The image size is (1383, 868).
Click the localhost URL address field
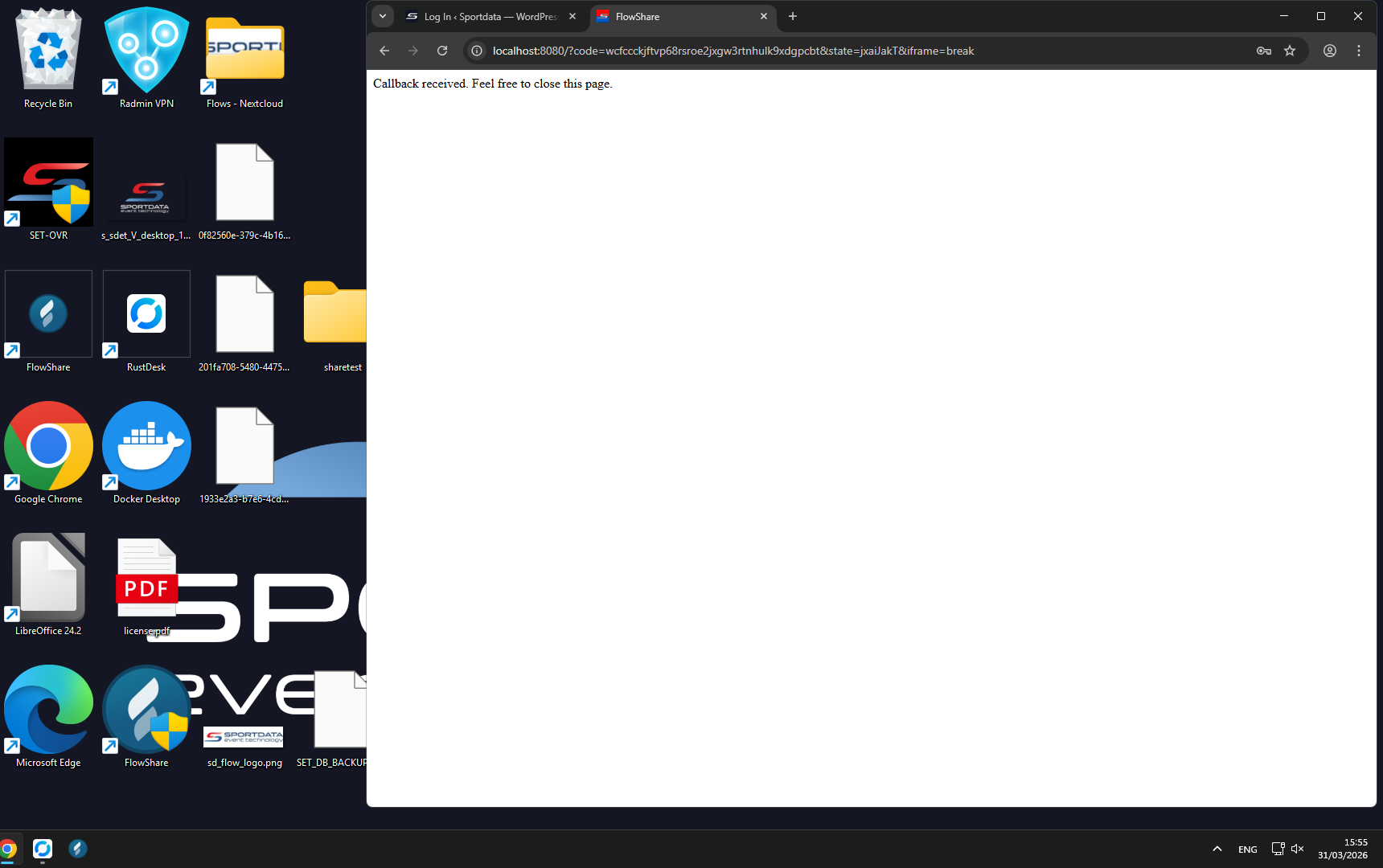[x=804, y=51]
